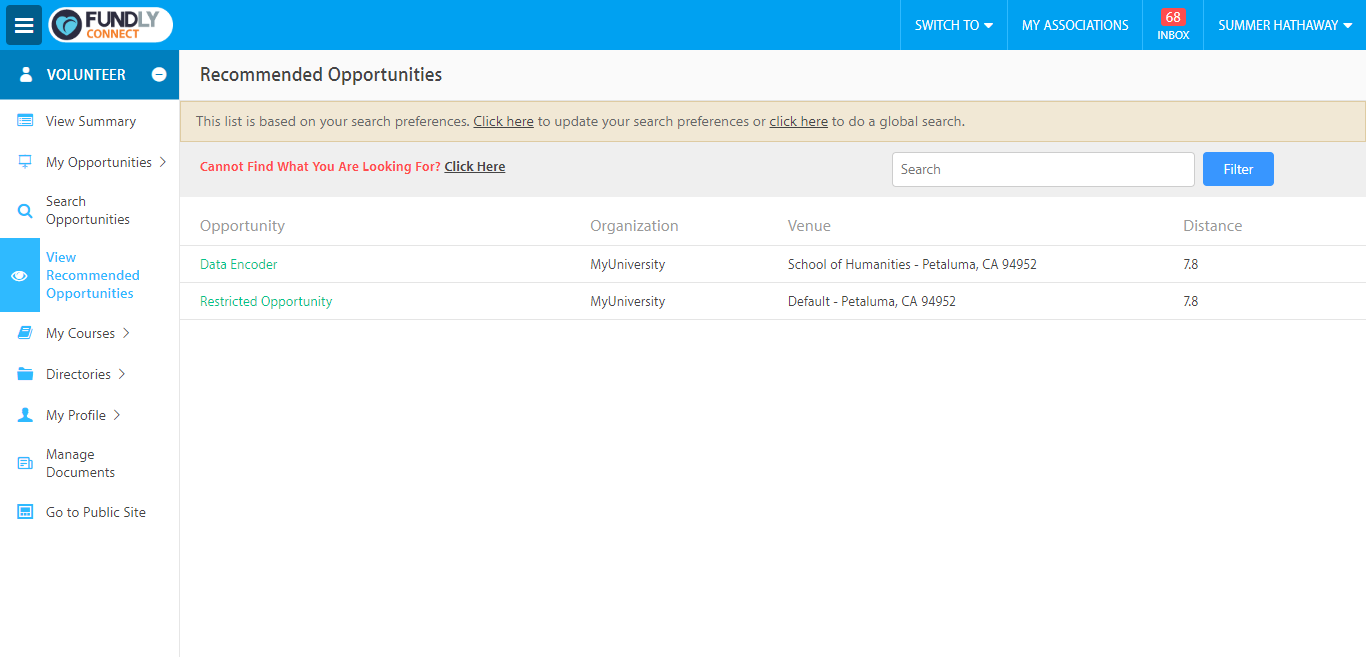Image resolution: width=1366 pixels, height=657 pixels.
Task: Click the link to do a global search
Action: 798,122
